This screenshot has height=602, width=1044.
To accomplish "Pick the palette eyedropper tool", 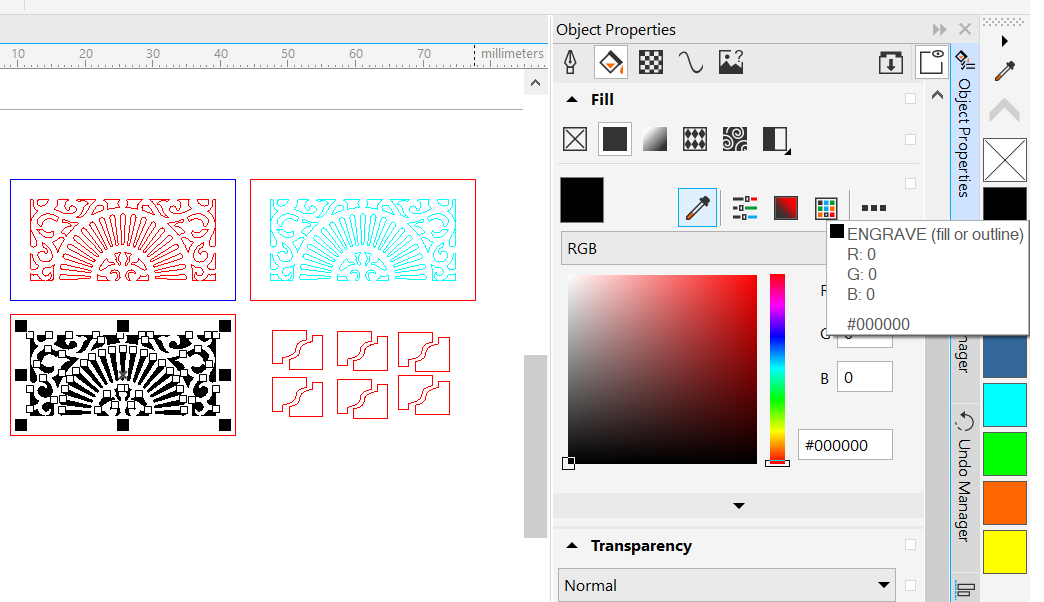I will 1004,71.
